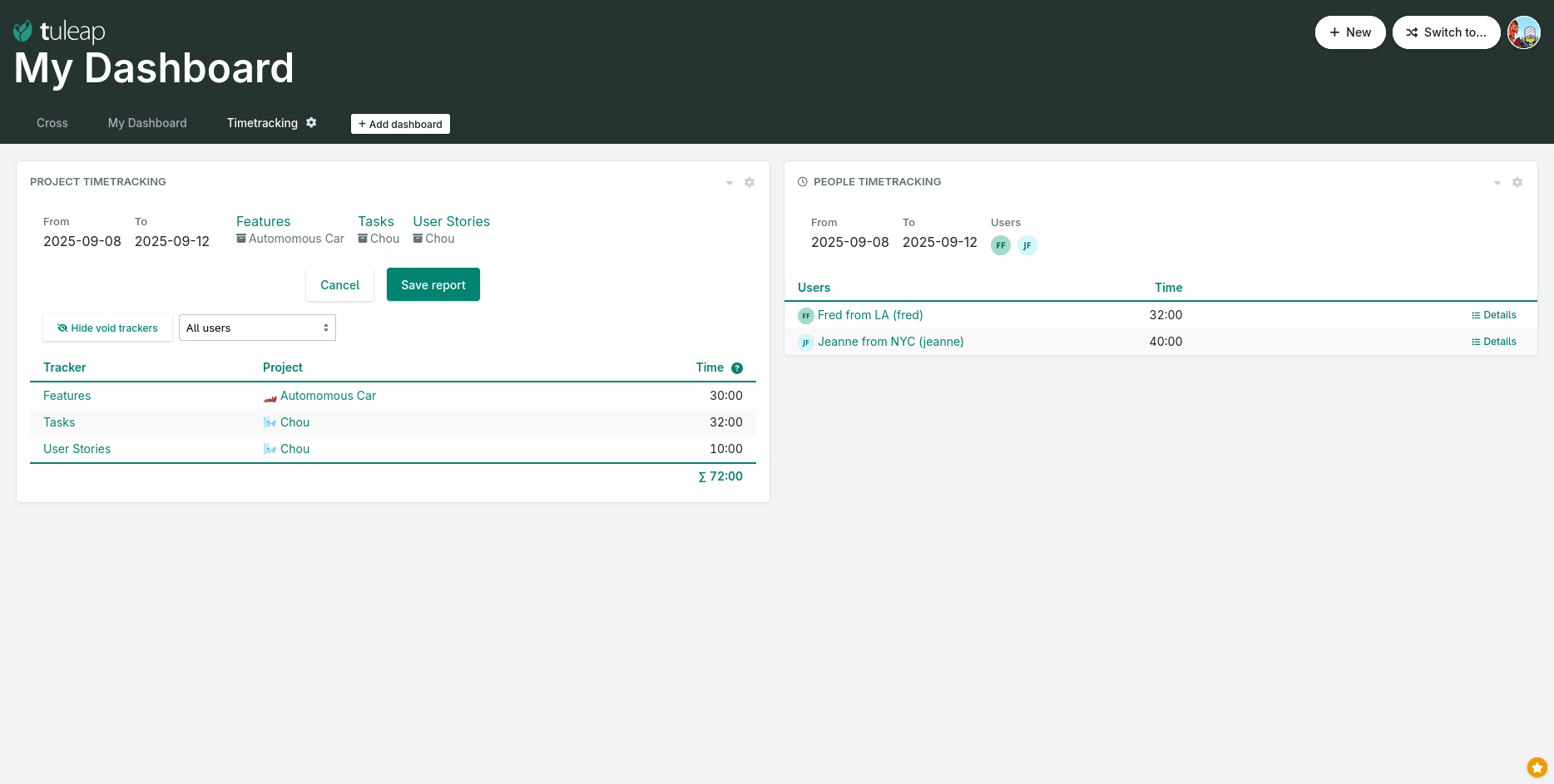Click gear icon next to Timetracking tab
This screenshot has width=1554, height=784.
311,123
